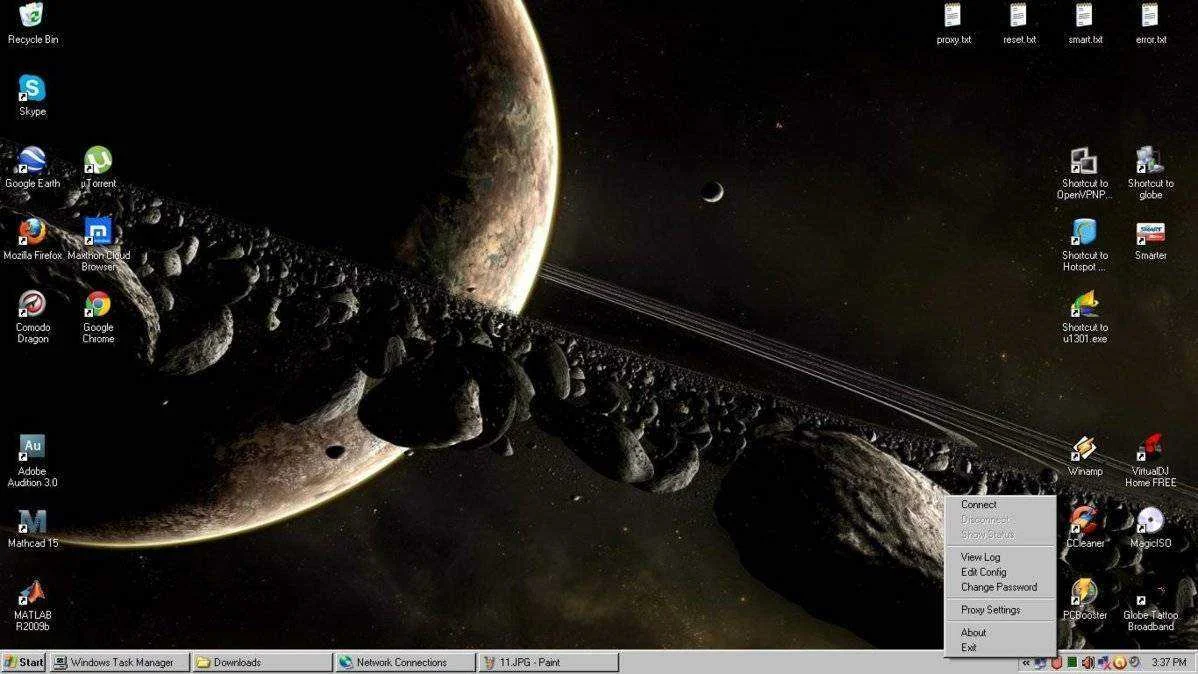The image size is (1198, 674).
Task: Select the Google Earth desktop icon
Action: (x=32, y=167)
